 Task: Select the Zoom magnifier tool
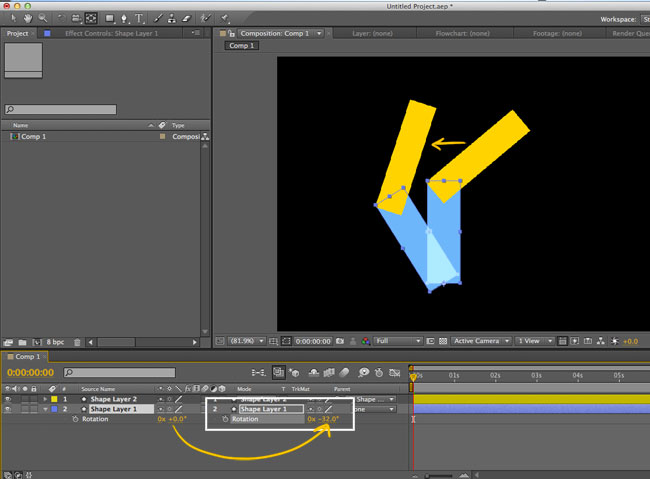(x=42, y=18)
